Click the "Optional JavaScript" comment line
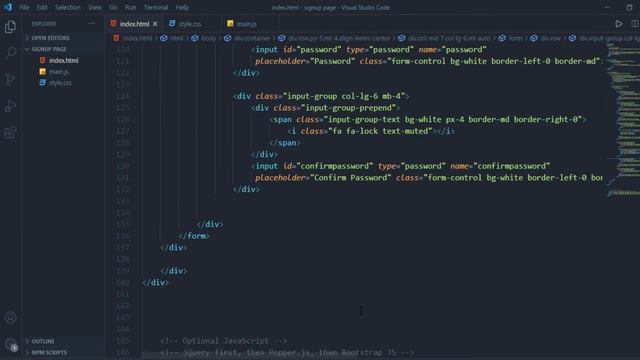 224,341
